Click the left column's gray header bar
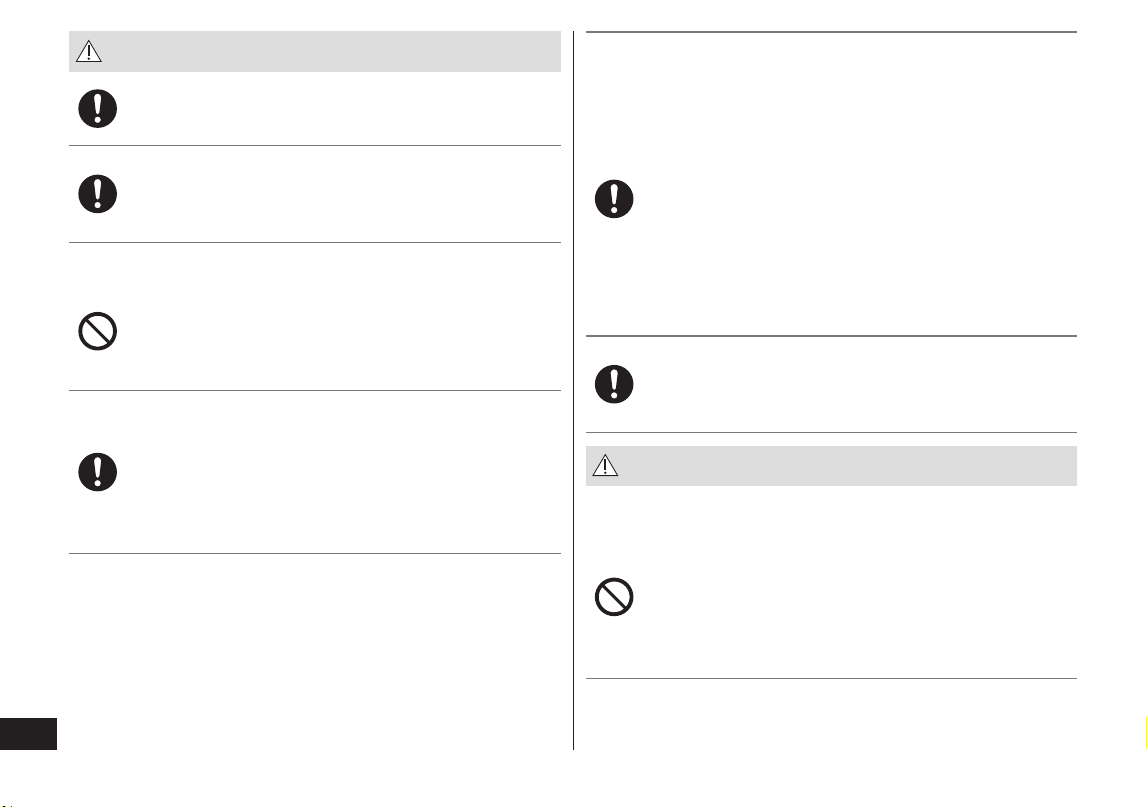Viewport: 1147px width, 807px height. click(x=315, y=51)
